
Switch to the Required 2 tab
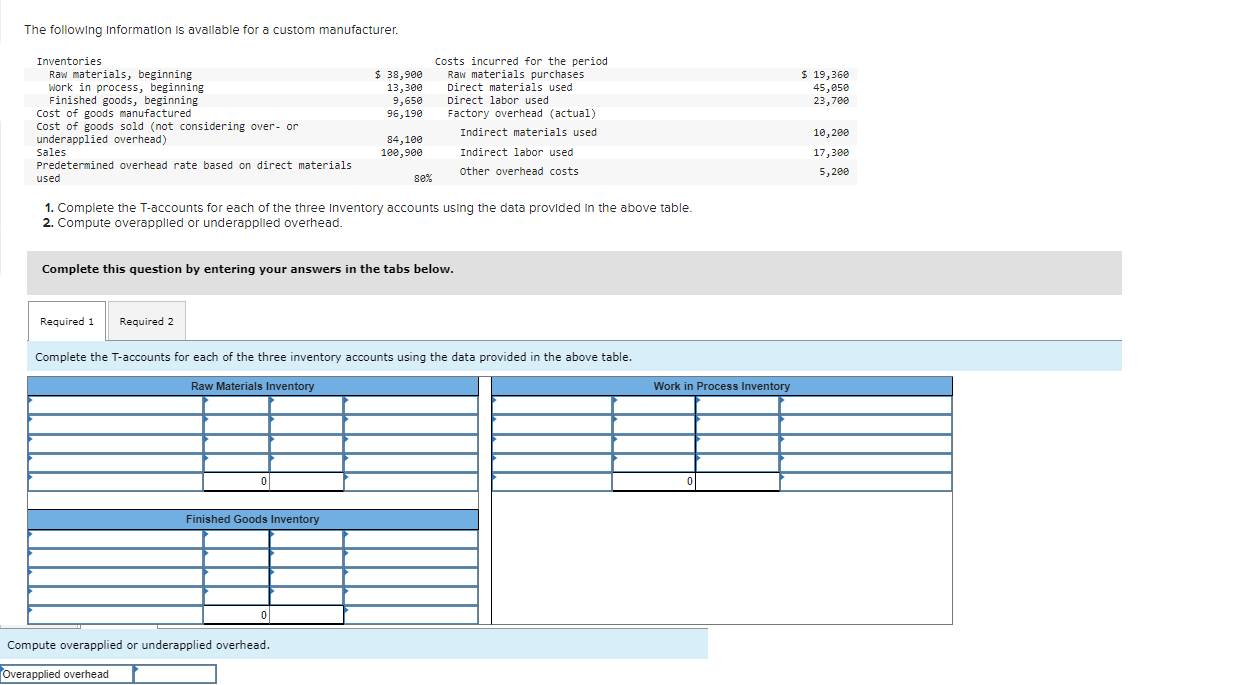[x=146, y=321]
